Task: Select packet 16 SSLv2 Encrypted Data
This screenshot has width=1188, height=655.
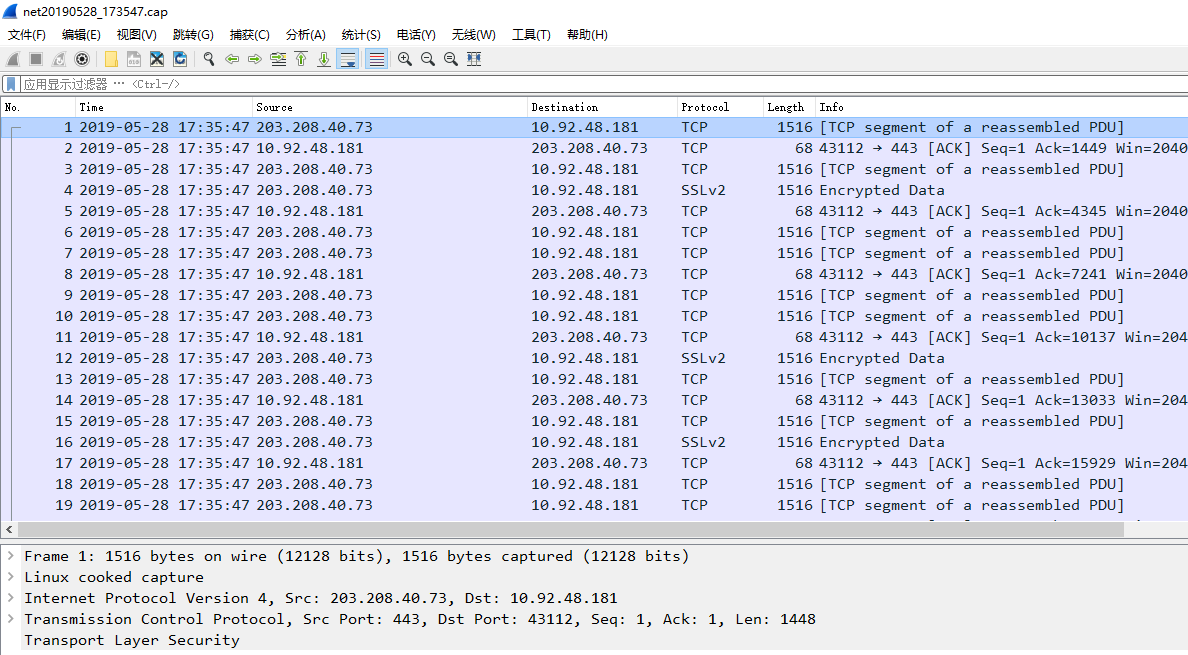Action: click(594, 442)
